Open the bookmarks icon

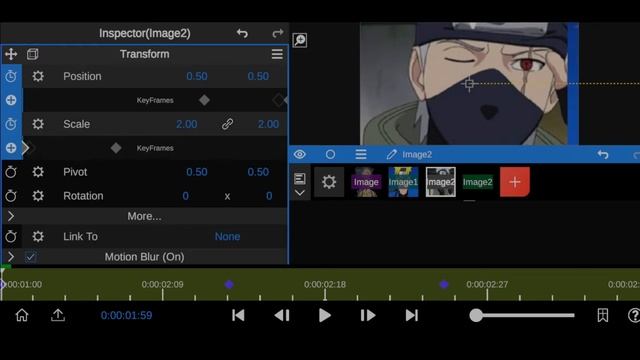pos(603,315)
